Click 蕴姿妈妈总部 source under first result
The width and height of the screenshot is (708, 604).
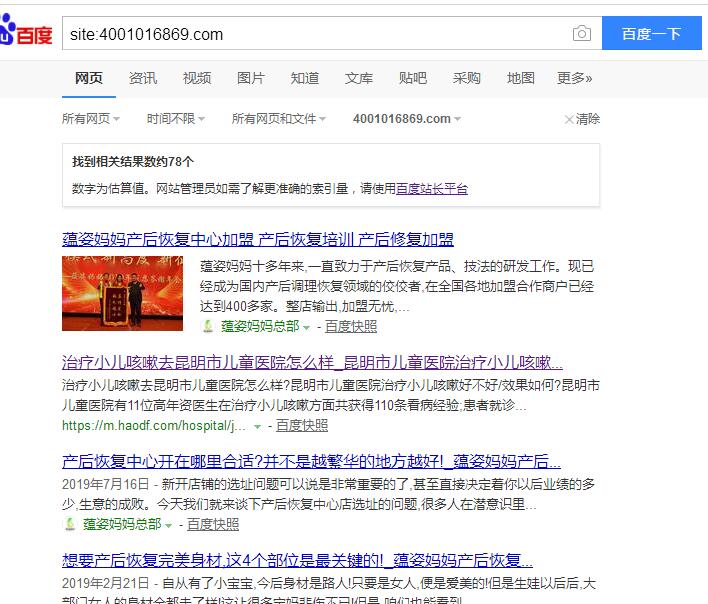260,326
